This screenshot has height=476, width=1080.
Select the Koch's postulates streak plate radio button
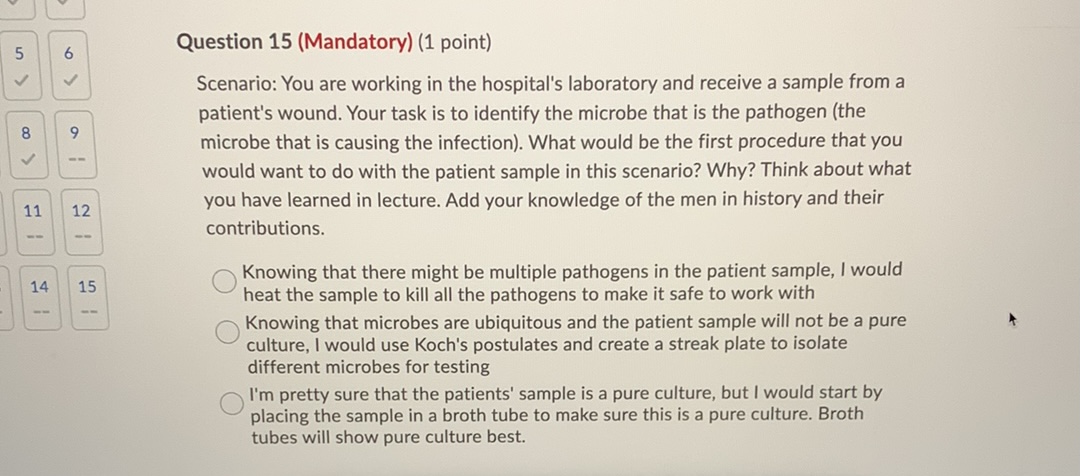pos(228,331)
